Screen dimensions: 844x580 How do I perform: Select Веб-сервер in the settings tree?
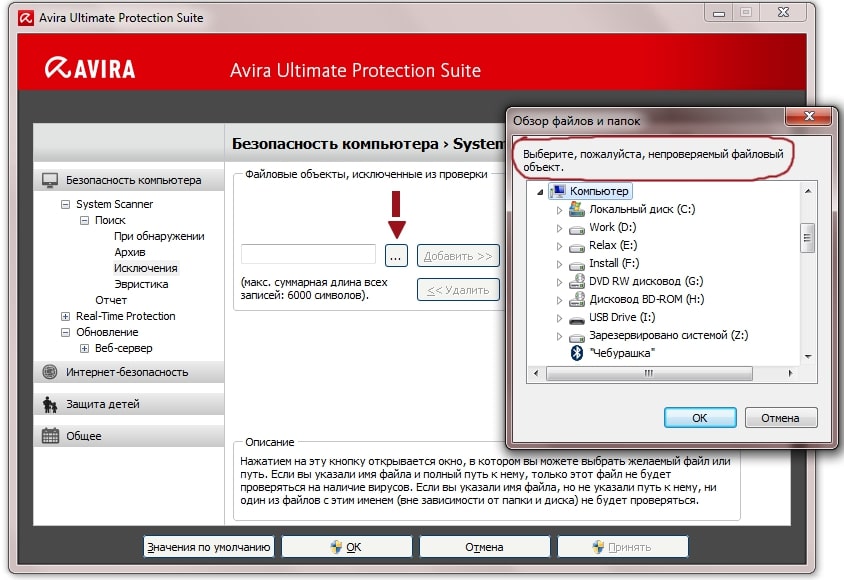click(x=124, y=349)
